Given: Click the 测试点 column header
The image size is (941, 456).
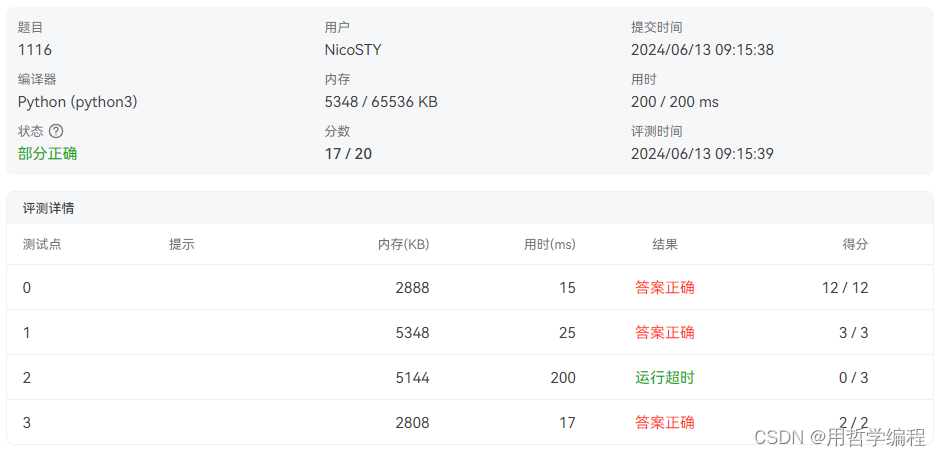Looking at the screenshot, I should 42,244.
